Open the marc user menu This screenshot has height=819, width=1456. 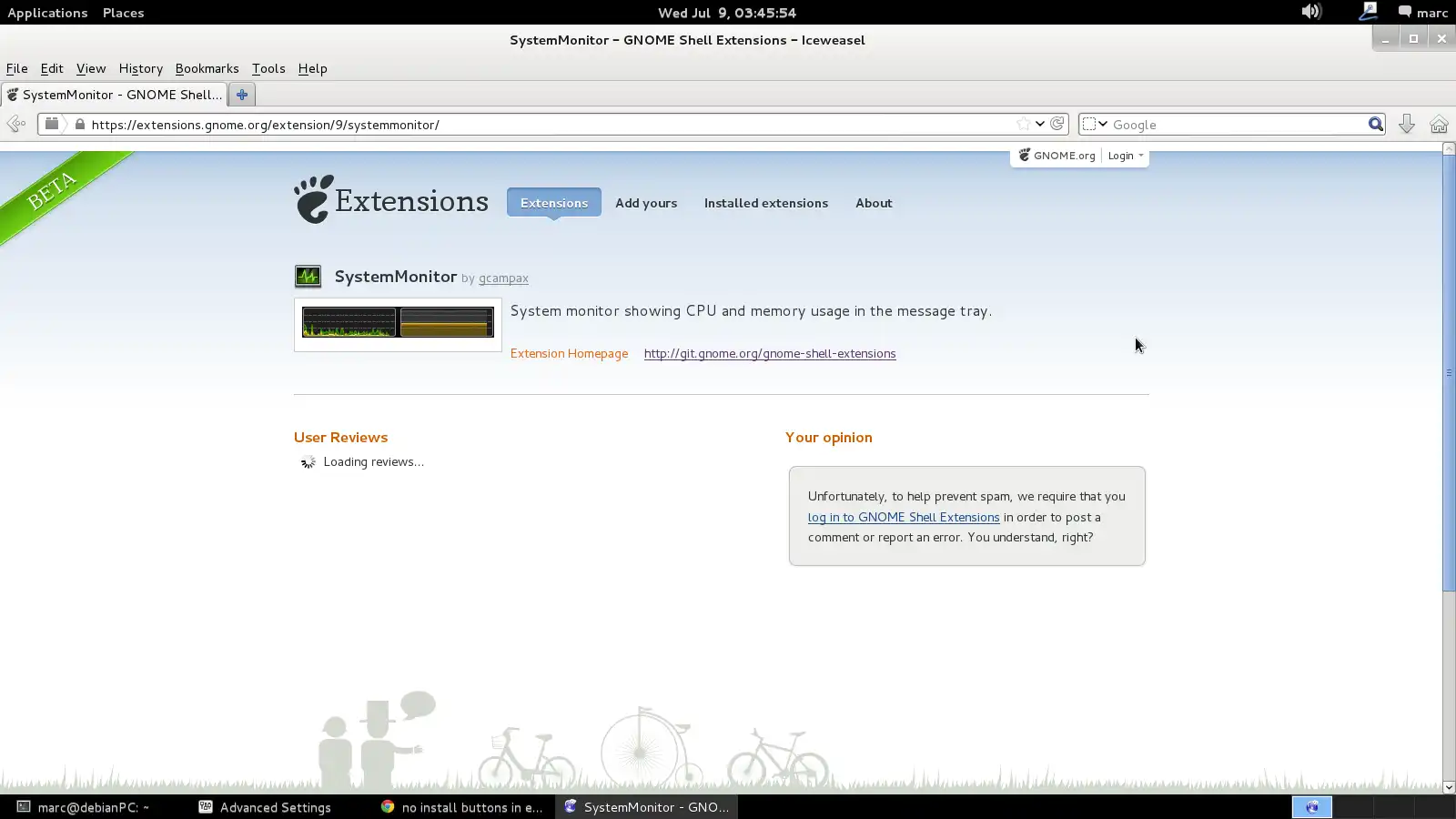(1423, 13)
